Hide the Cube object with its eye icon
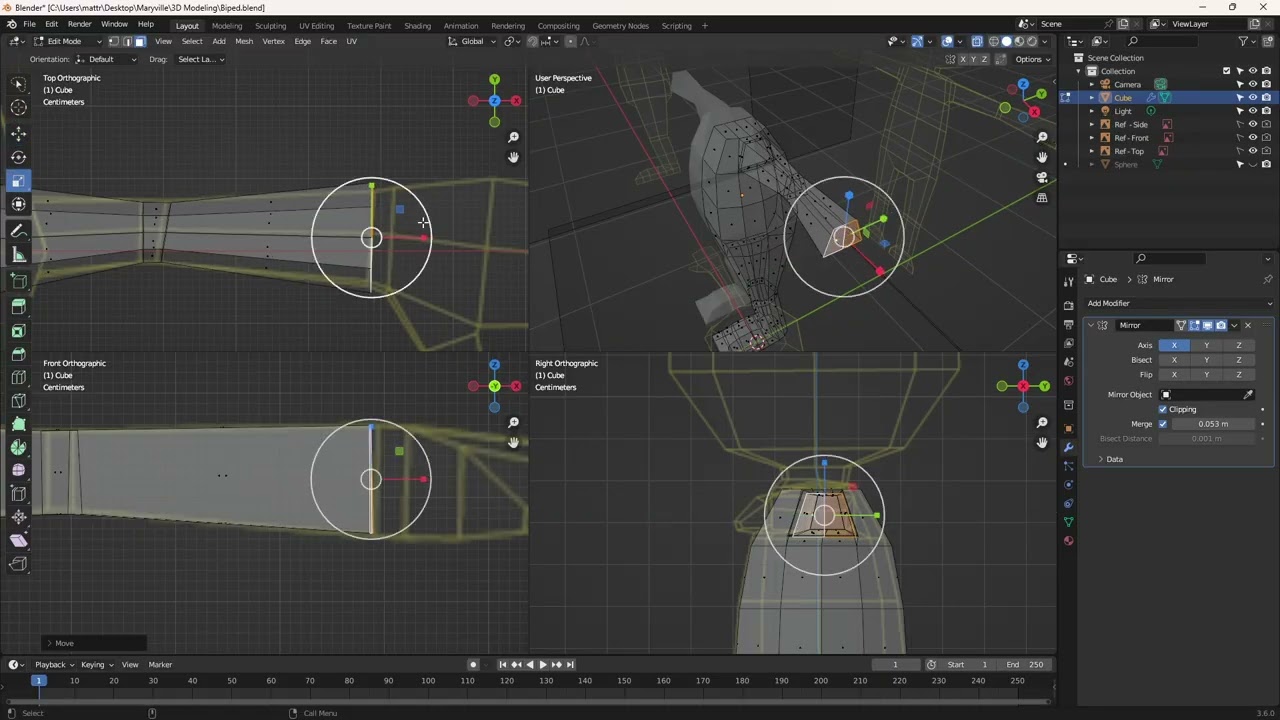 [1253, 98]
